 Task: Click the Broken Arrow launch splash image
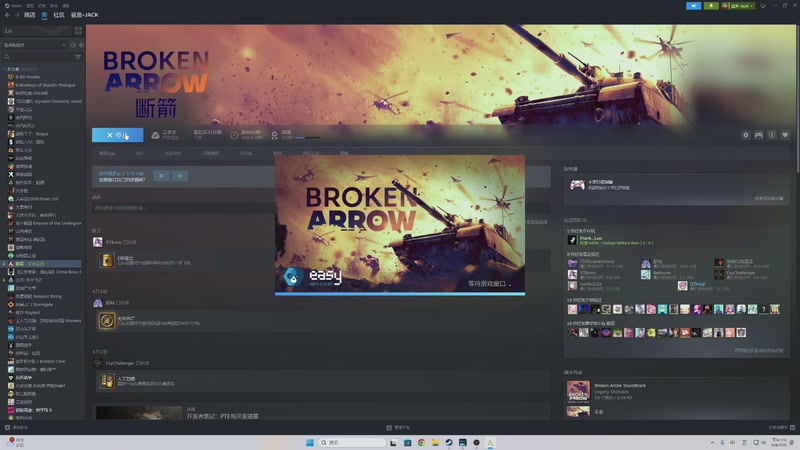coord(400,225)
